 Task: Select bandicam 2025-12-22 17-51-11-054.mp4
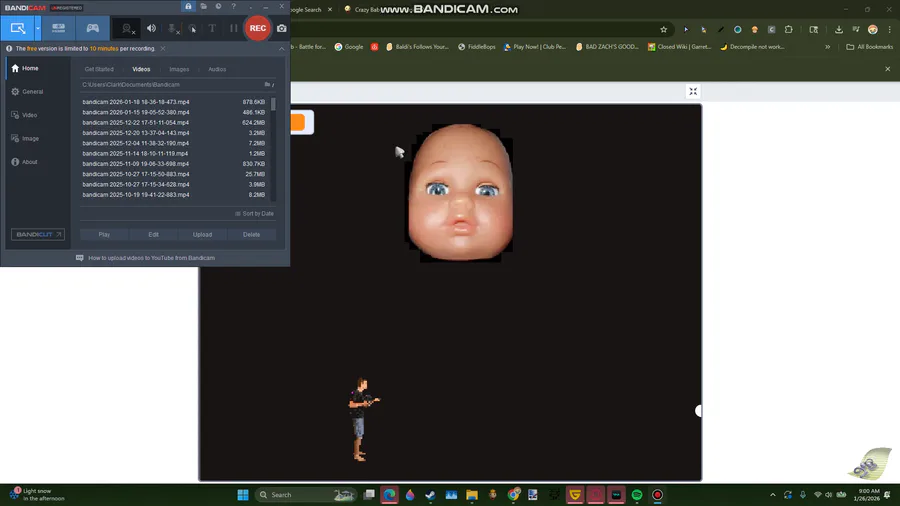(174, 123)
